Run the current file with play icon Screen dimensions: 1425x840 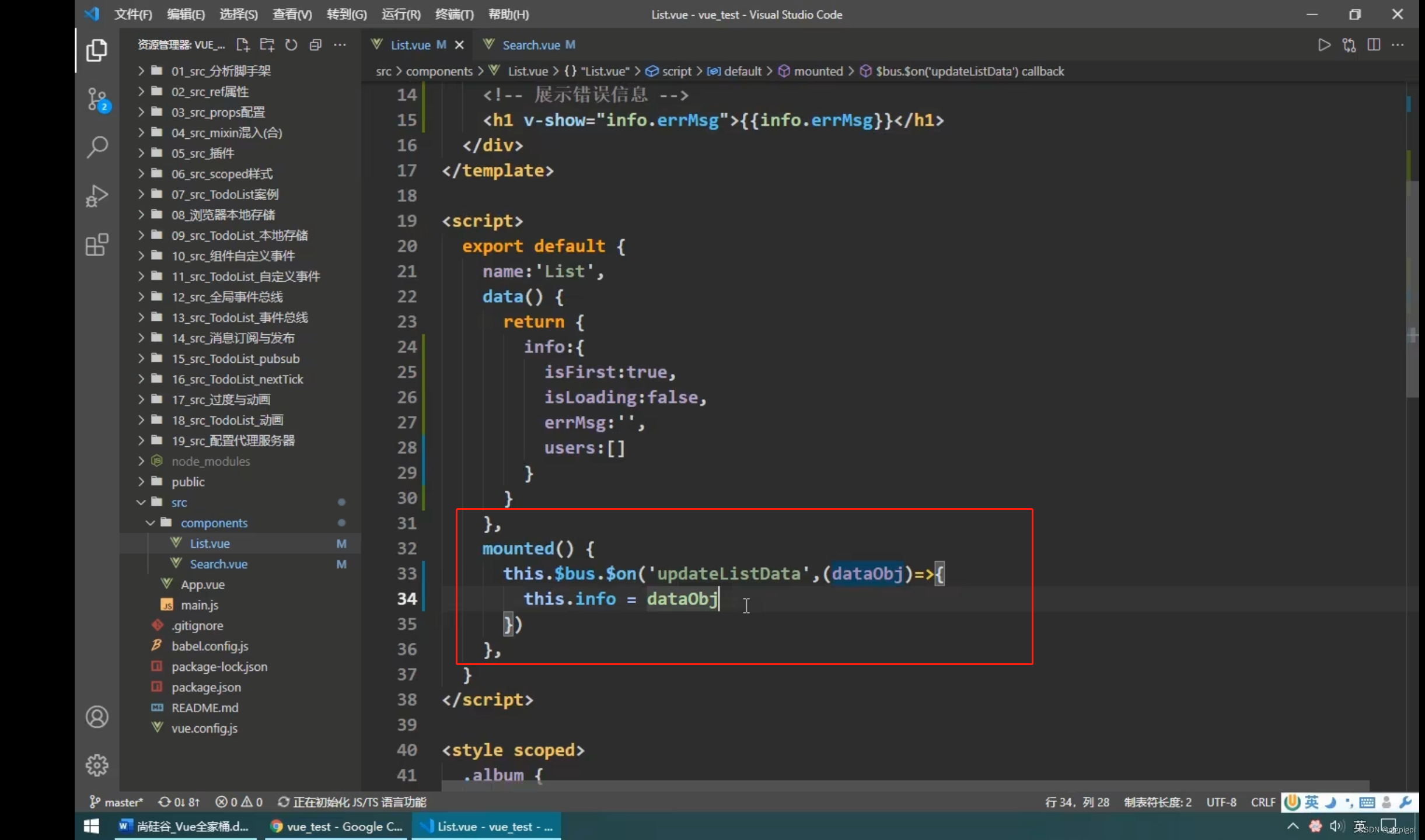coord(1324,45)
